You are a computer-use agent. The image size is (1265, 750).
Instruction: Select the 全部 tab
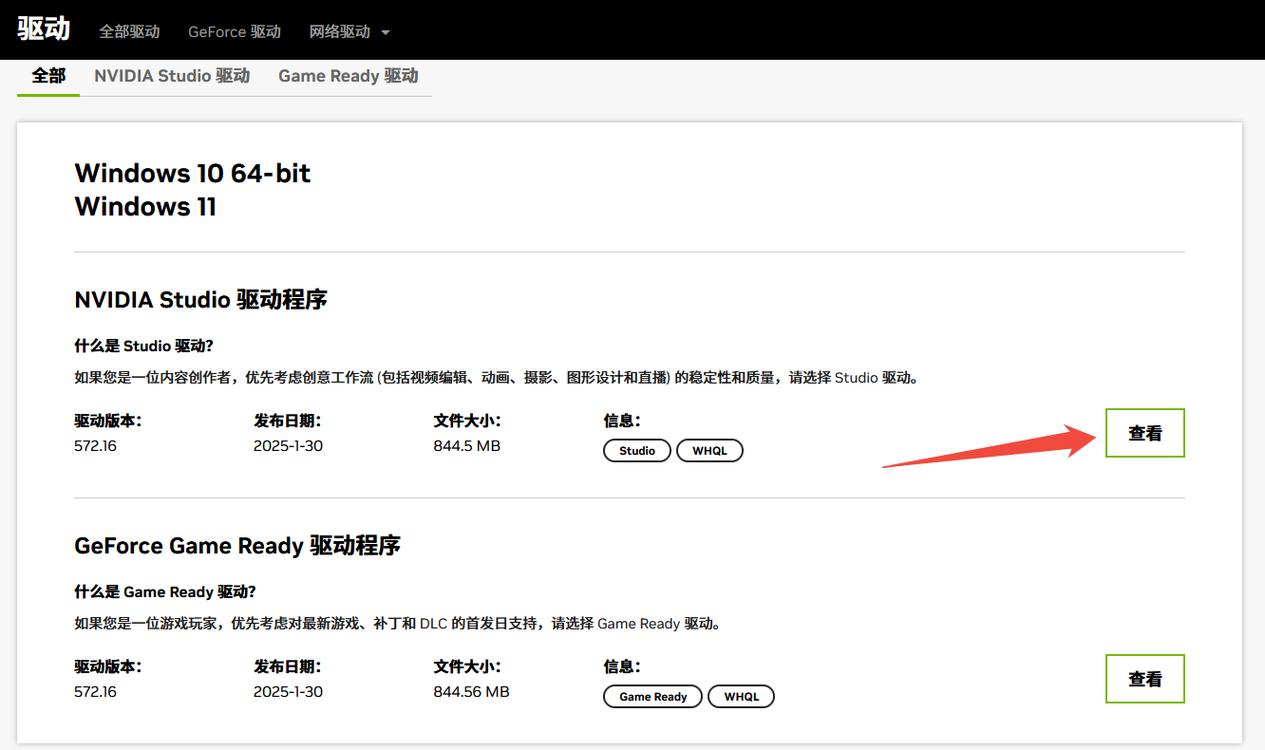click(47, 75)
